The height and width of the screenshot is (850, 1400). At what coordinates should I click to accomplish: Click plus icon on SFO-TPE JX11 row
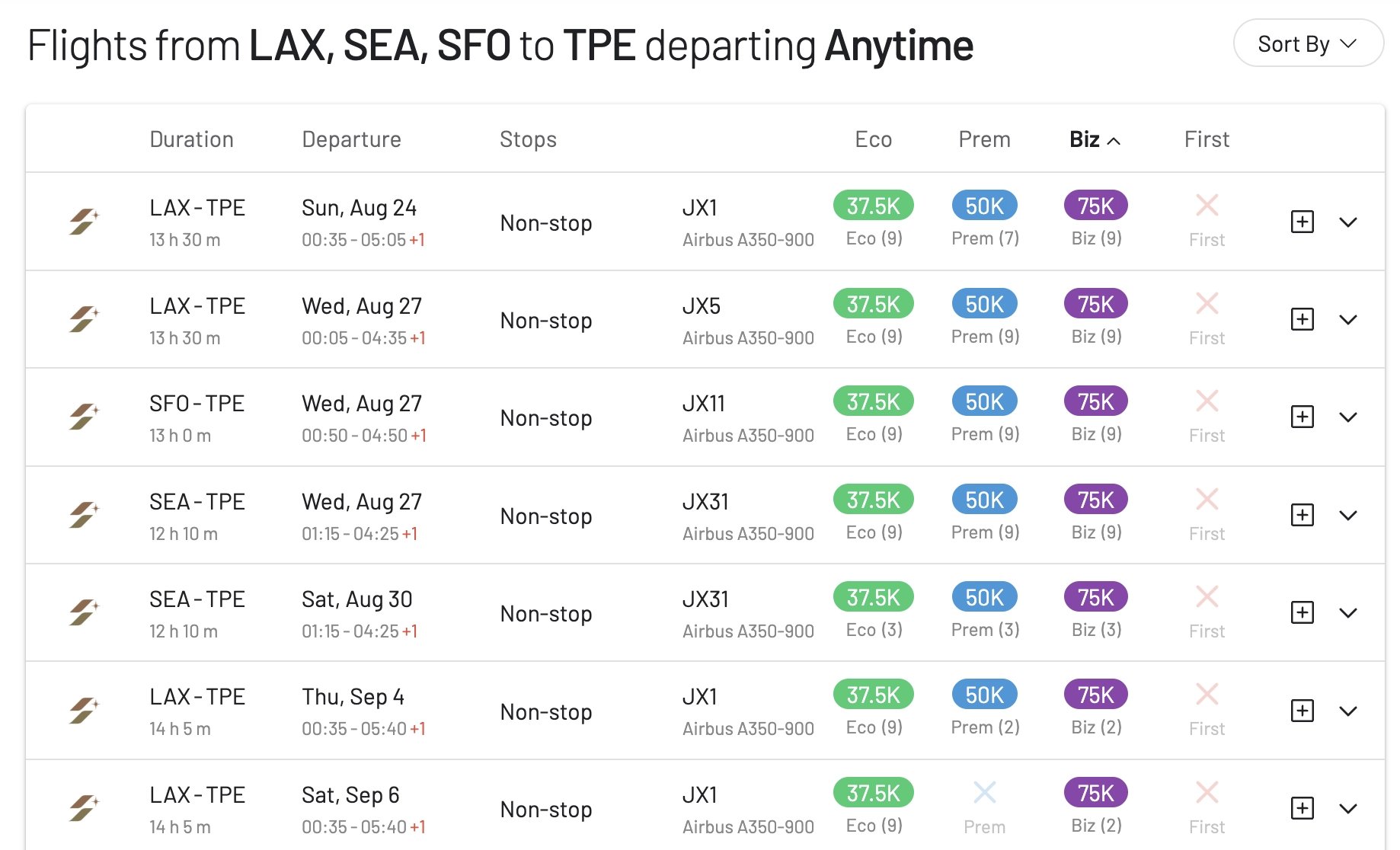(1302, 417)
